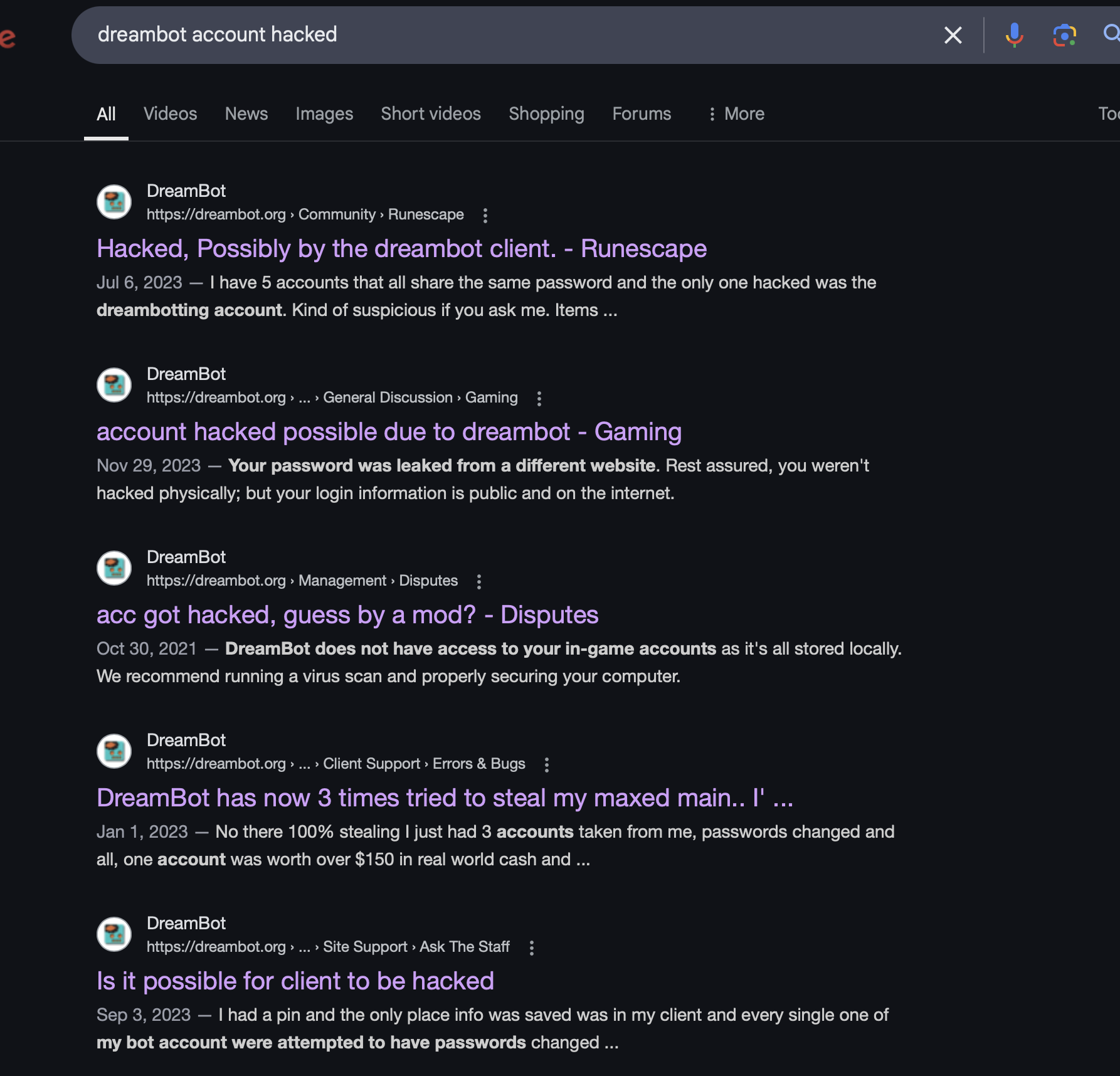Screen dimensions: 1120x1076
Task: Clear the search query with the X icon
Action: point(953,35)
